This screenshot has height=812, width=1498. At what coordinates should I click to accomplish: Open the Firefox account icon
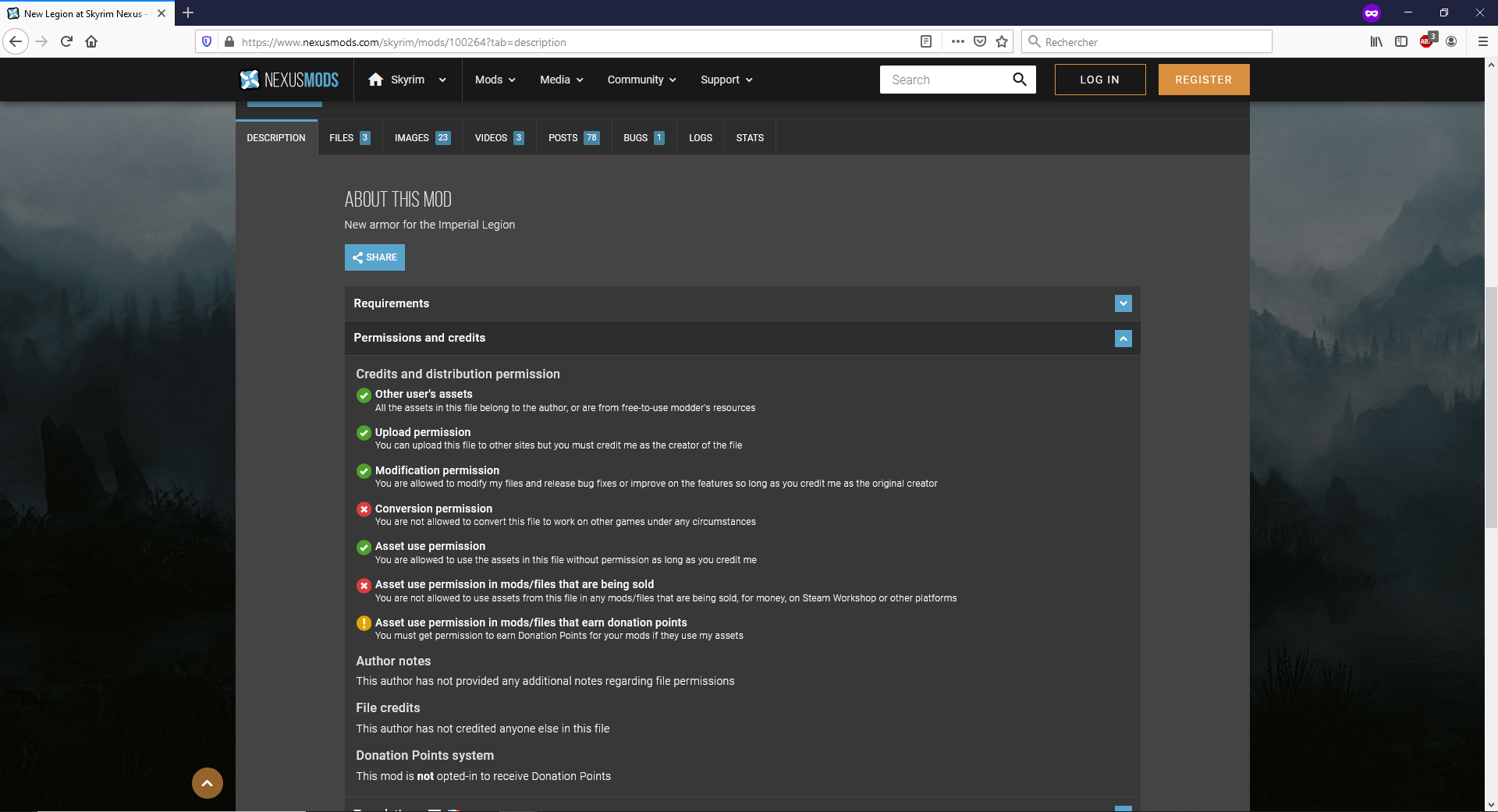[1451, 41]
